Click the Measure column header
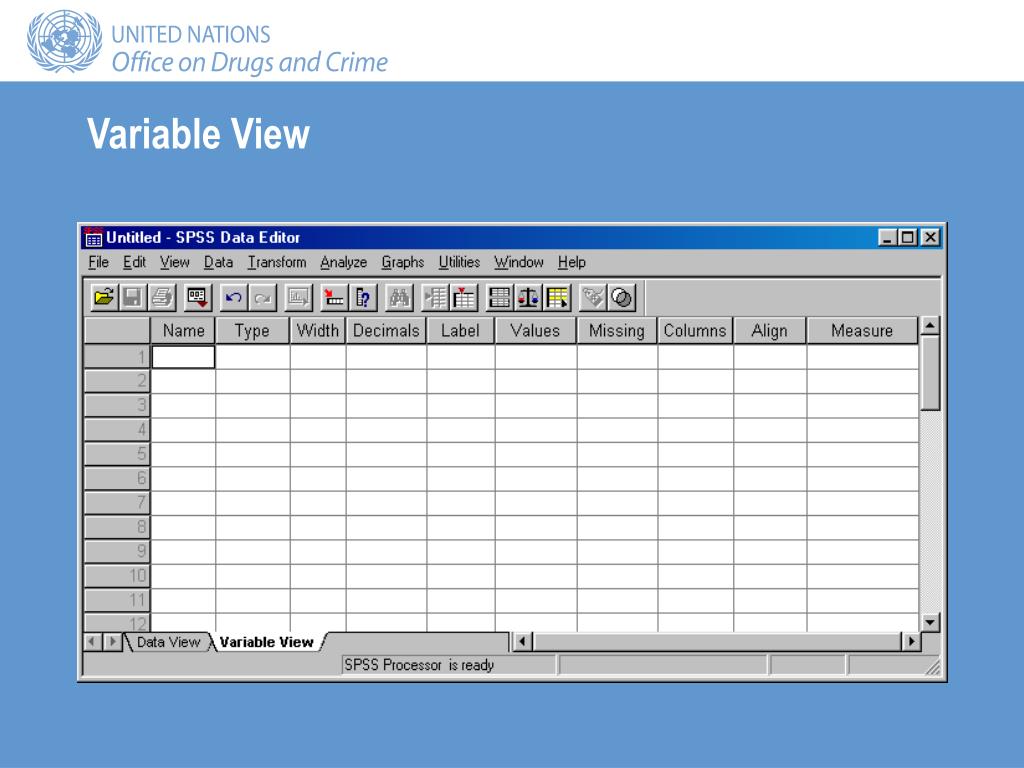 click(x=863, y=330)
